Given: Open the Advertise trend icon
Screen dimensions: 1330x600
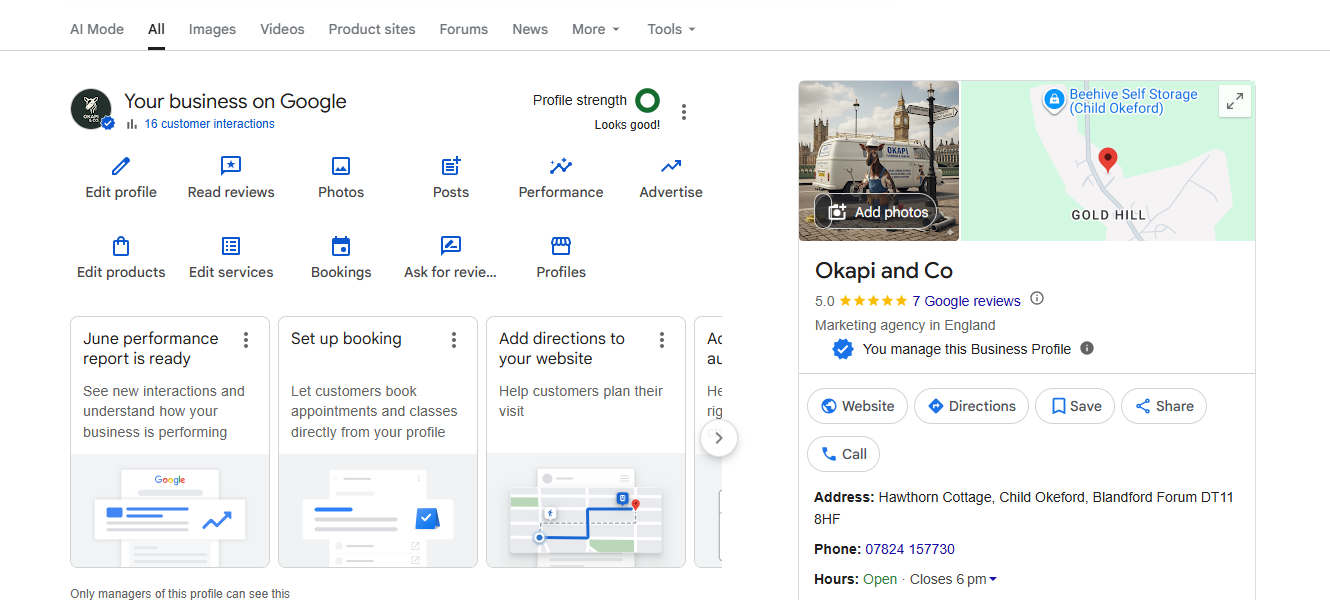Looking at the screenshot, I should click(671, 166).
